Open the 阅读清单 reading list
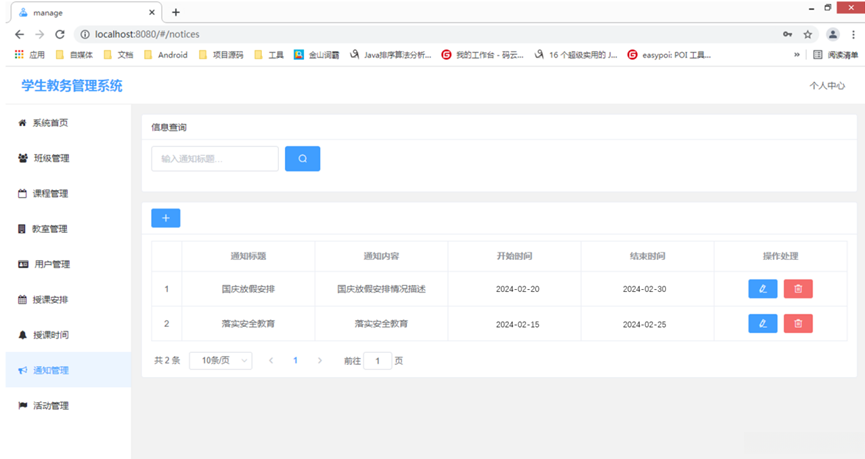The width and height of the screenshot is (865, 459). click(836, 55)
